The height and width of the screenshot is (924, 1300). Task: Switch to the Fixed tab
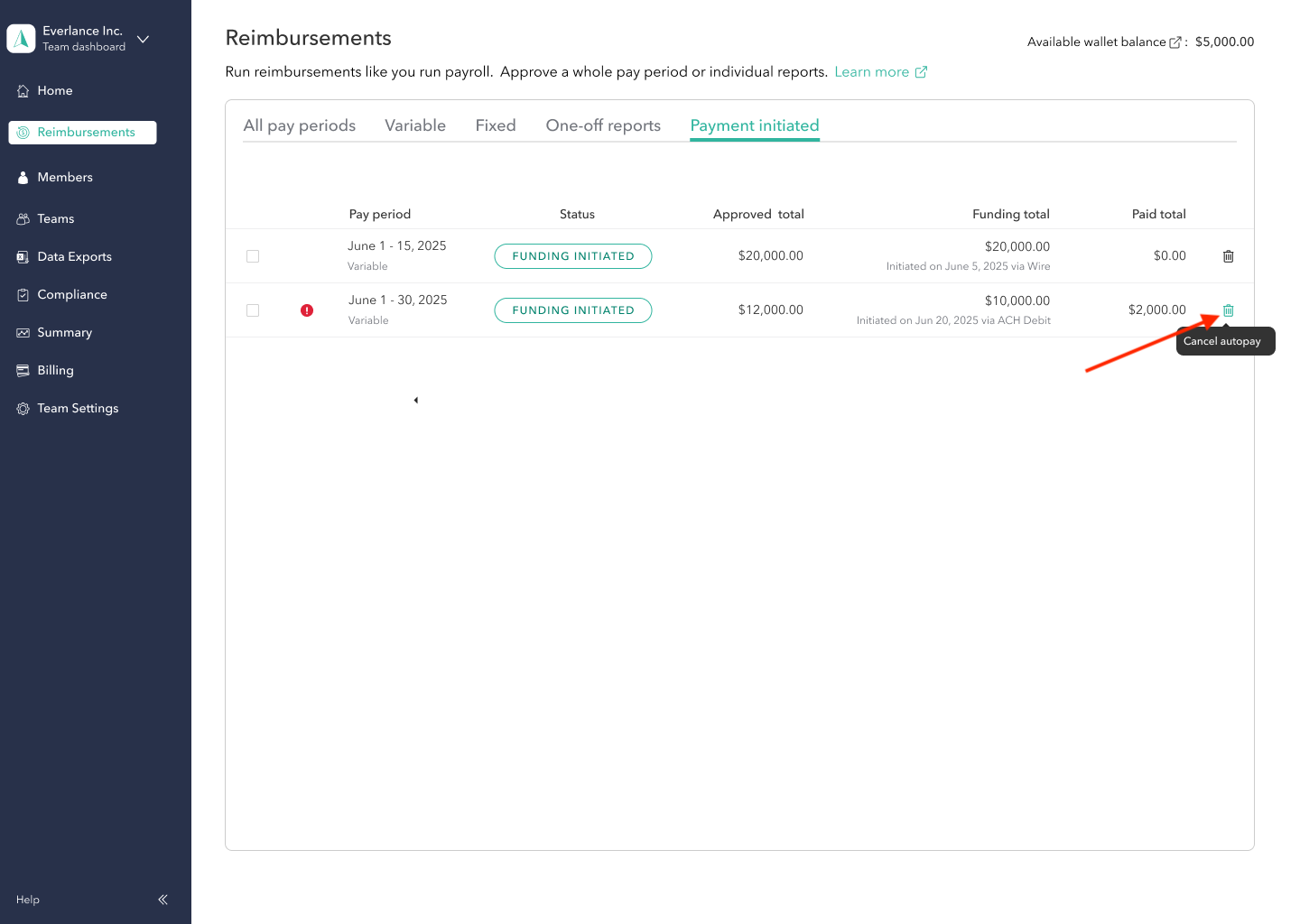pos(495,125)
